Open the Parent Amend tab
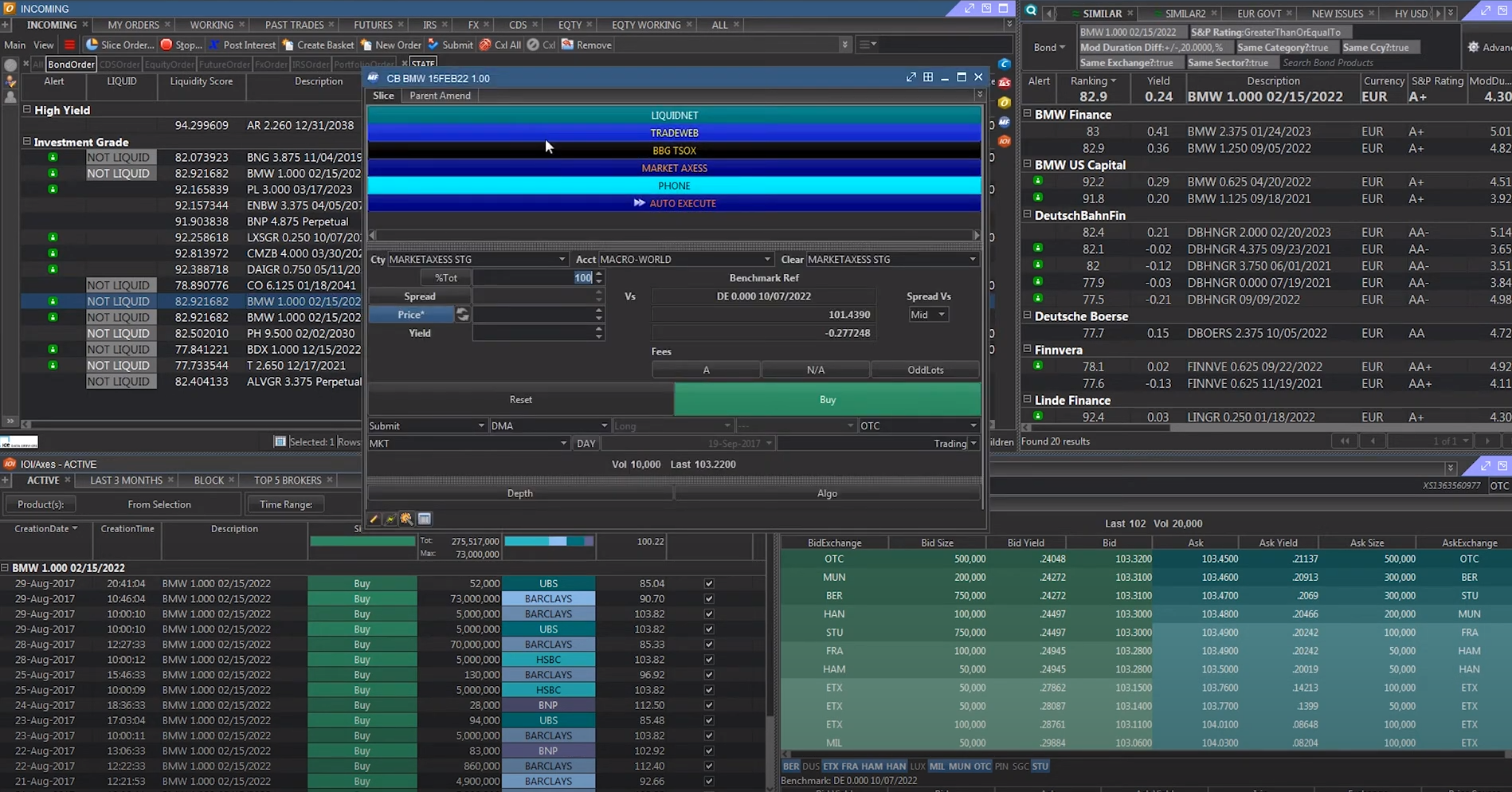Viewport: 1512px width, 792px height. pos(440,96)
